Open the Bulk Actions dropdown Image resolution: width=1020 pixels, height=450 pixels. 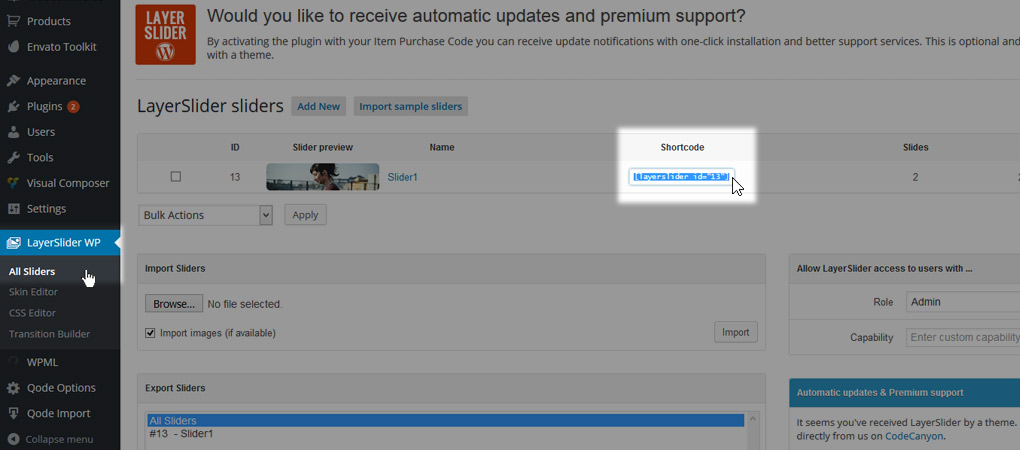tap(205, 215)
